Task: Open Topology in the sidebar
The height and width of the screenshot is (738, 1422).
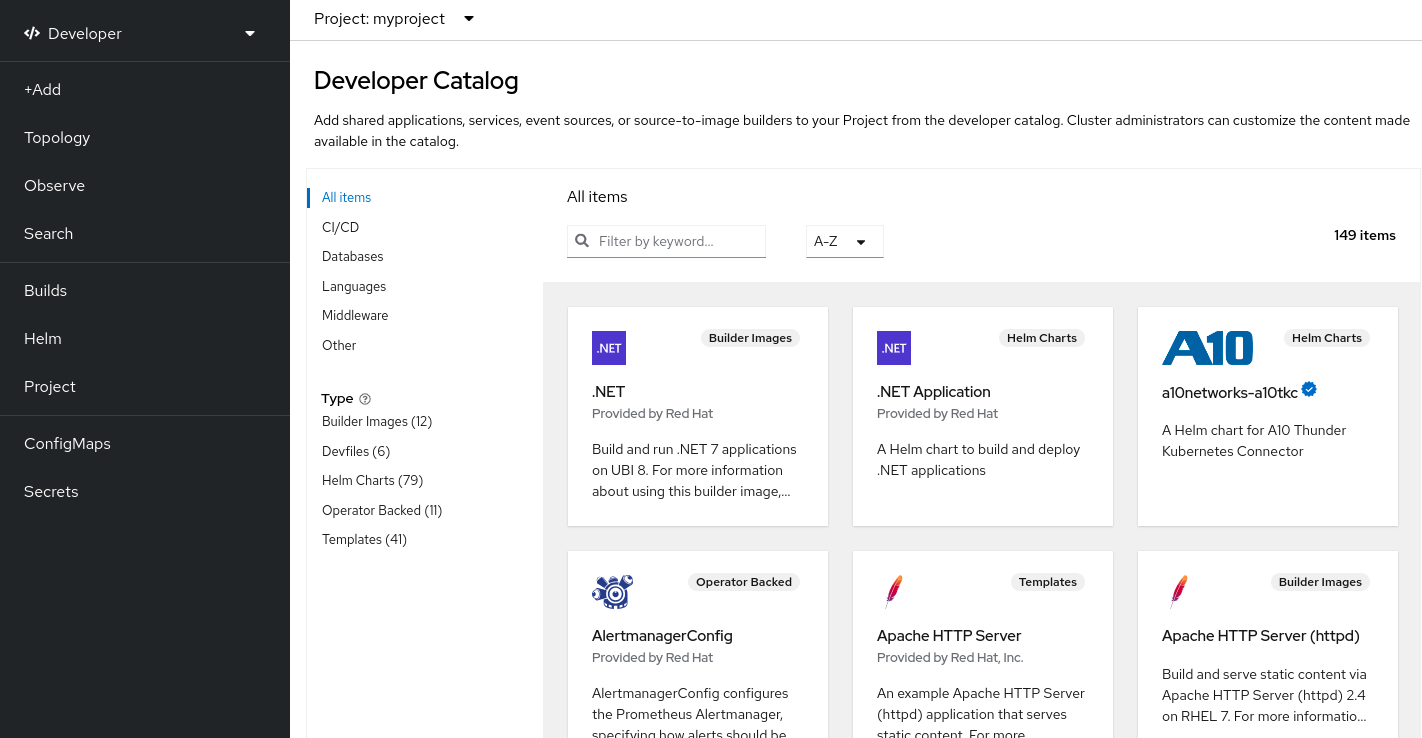Action: click(57, 138)
